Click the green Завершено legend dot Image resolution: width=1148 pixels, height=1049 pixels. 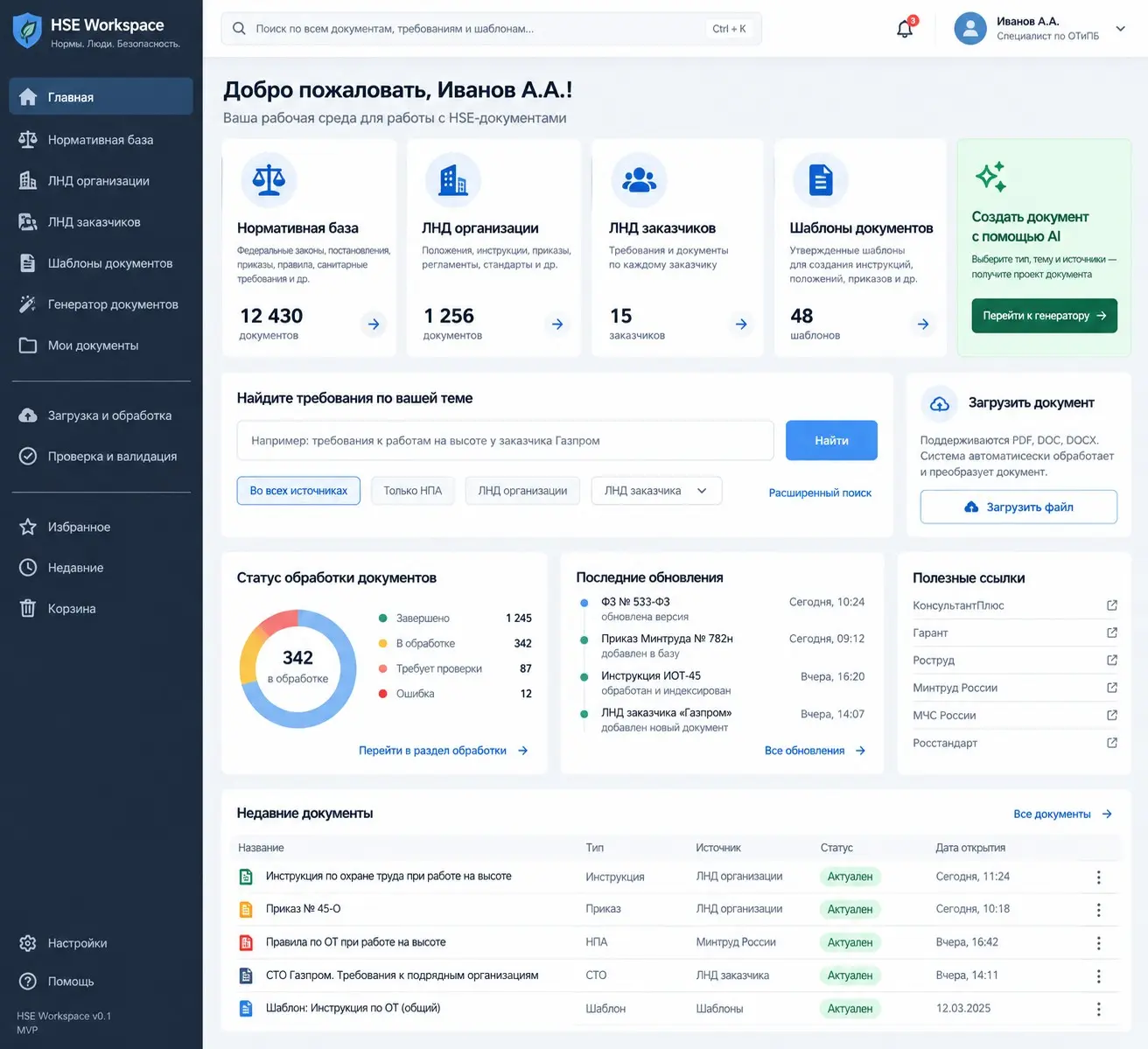382,618
